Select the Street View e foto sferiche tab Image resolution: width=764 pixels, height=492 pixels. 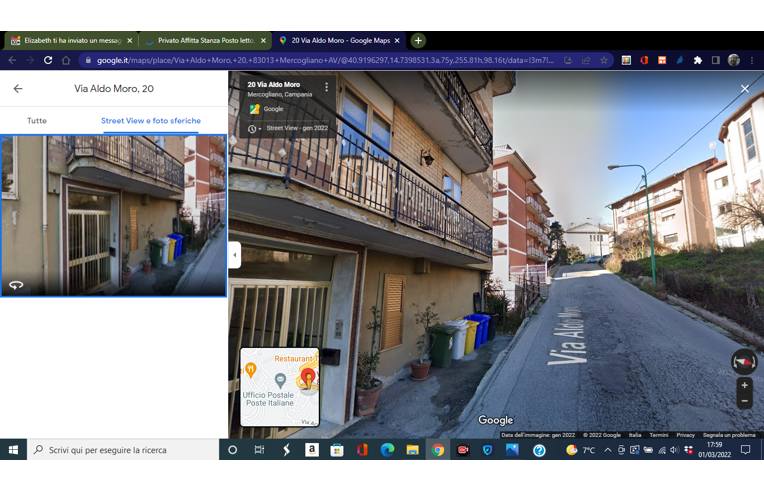click(x=151, y=121)
